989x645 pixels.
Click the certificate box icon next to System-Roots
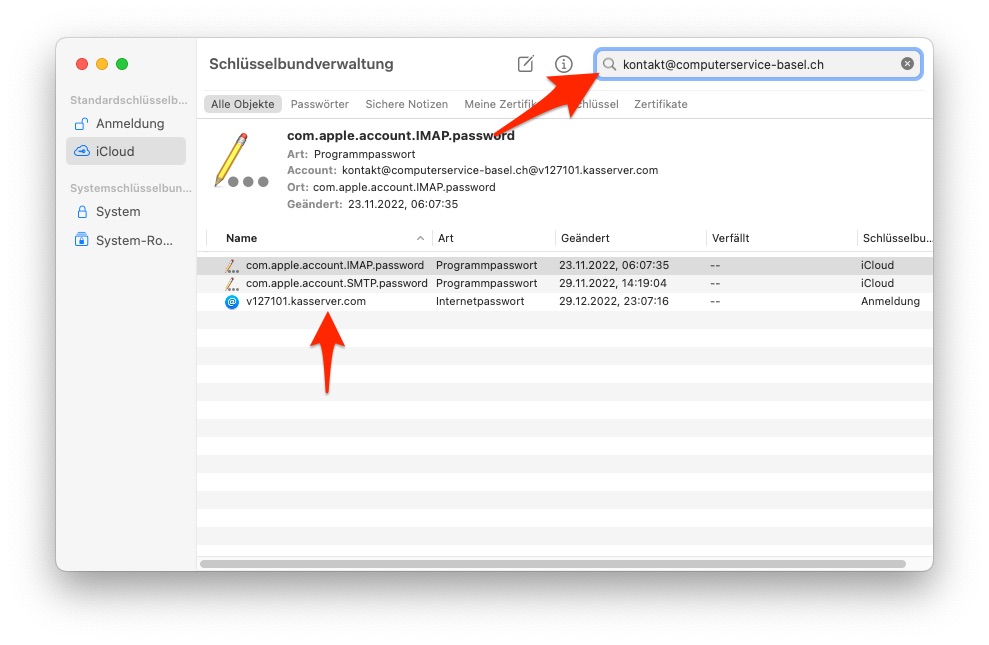click(x=81, y=240)
